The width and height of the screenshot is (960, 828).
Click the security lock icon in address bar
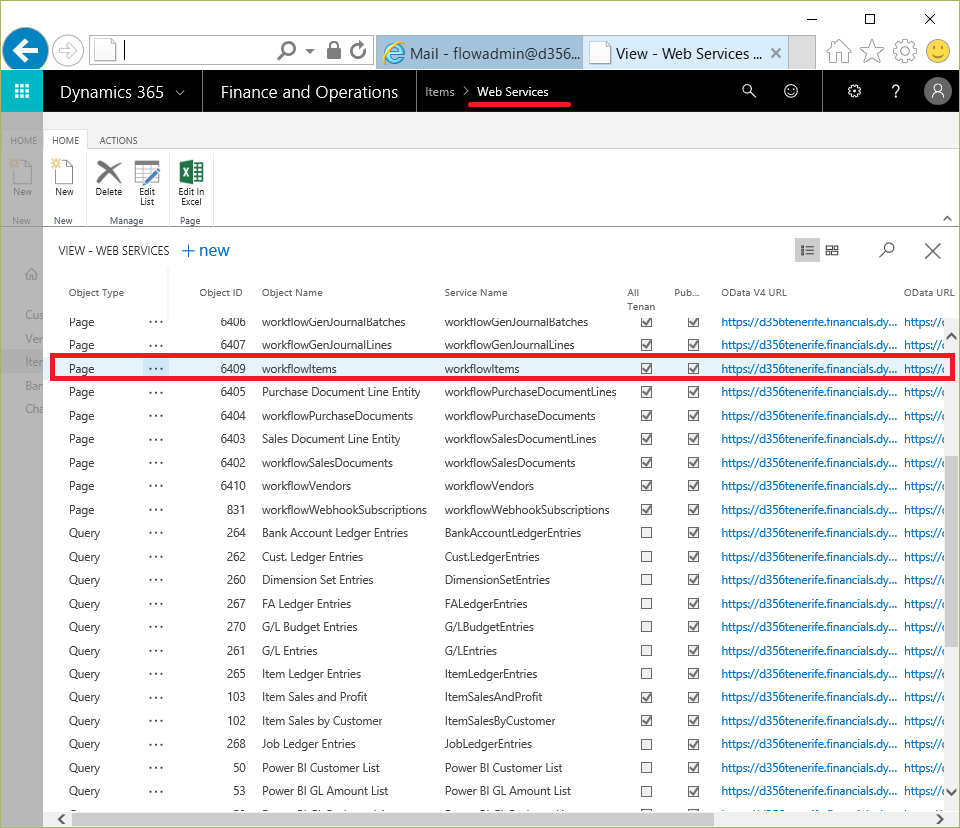coord(334,50)
